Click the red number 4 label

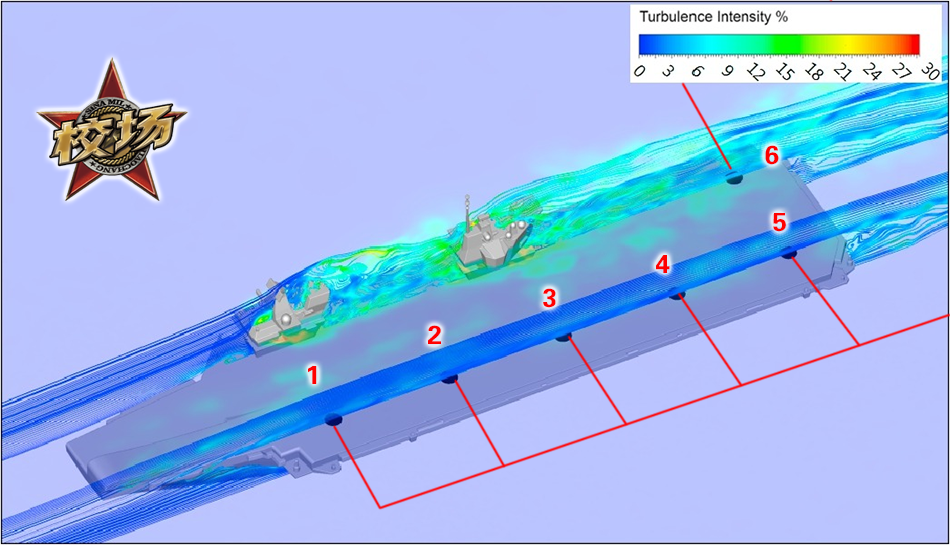pos(662,264)
